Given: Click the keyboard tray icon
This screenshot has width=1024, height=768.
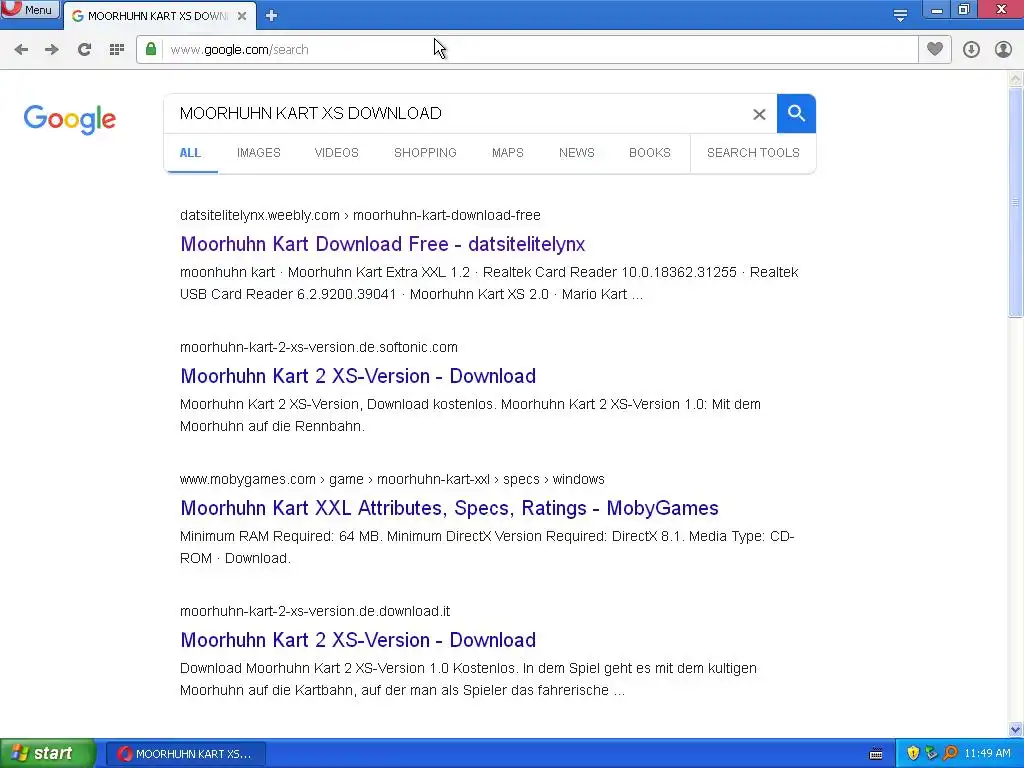Looking at the screenshot, I should pyautogui.click(x=876, y=754).
